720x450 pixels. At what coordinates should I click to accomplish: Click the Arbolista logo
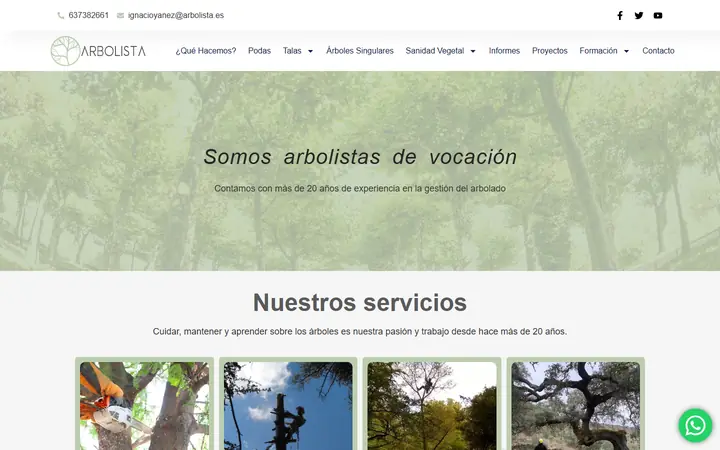point(98,51)
